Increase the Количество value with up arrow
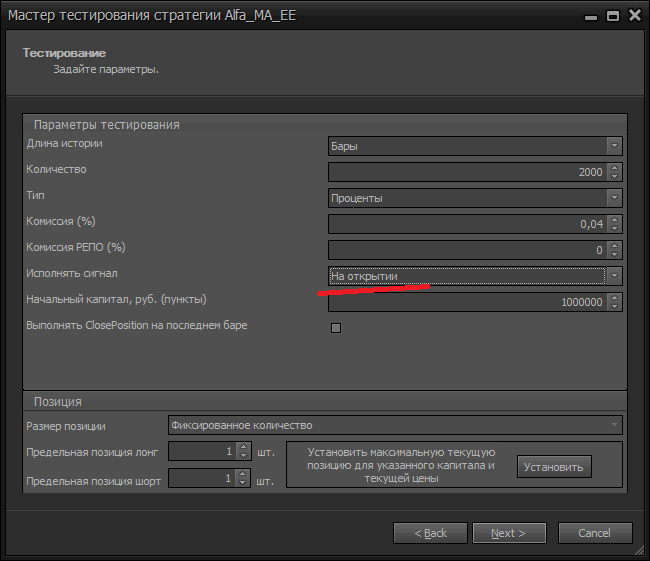Screen dimensions: 650x561 click(x=614, y=168)
